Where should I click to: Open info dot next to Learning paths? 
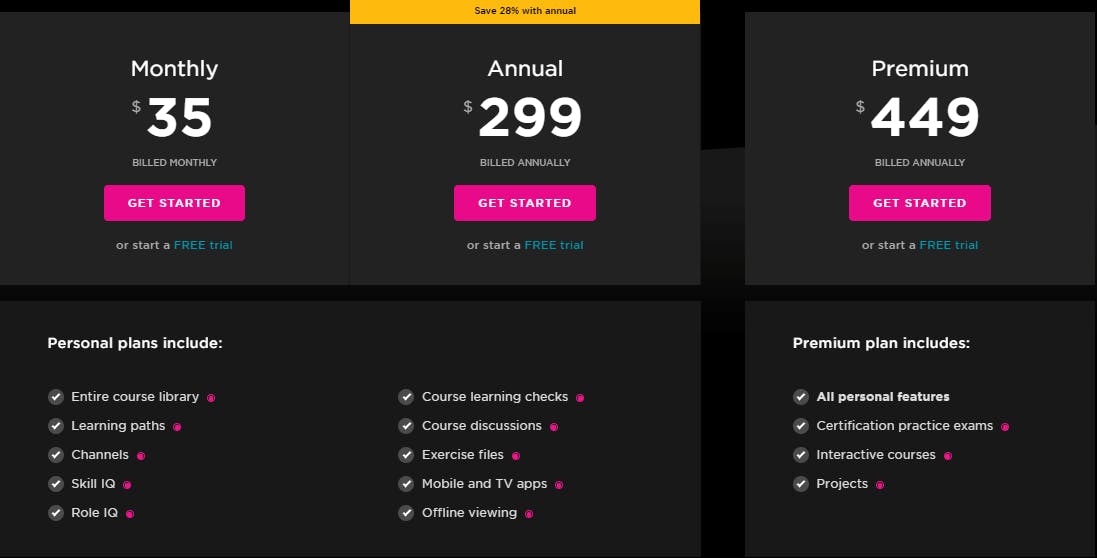click(x=177, y=427)
